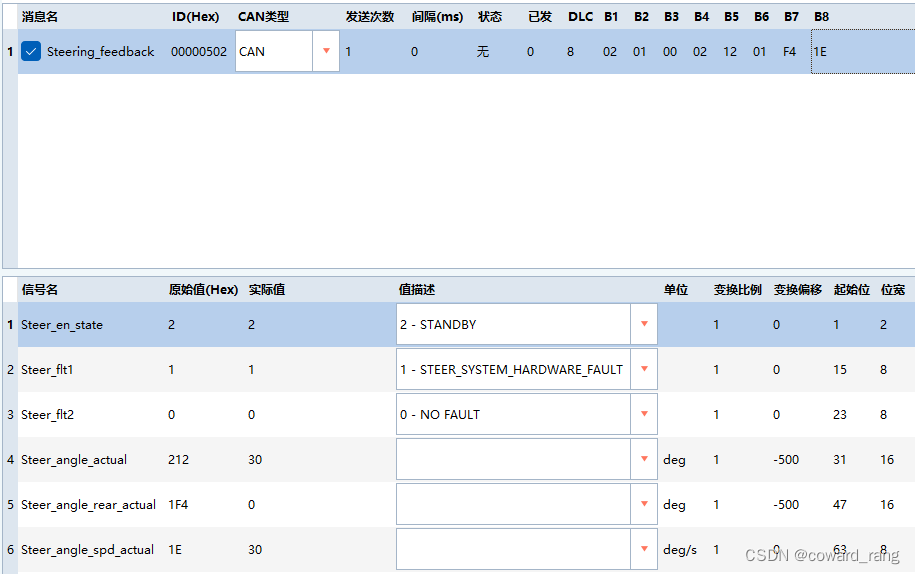This screenshot has width=915, height=574.
Task: Click the CAN类型 column header
Action: (x=263, y=16)
